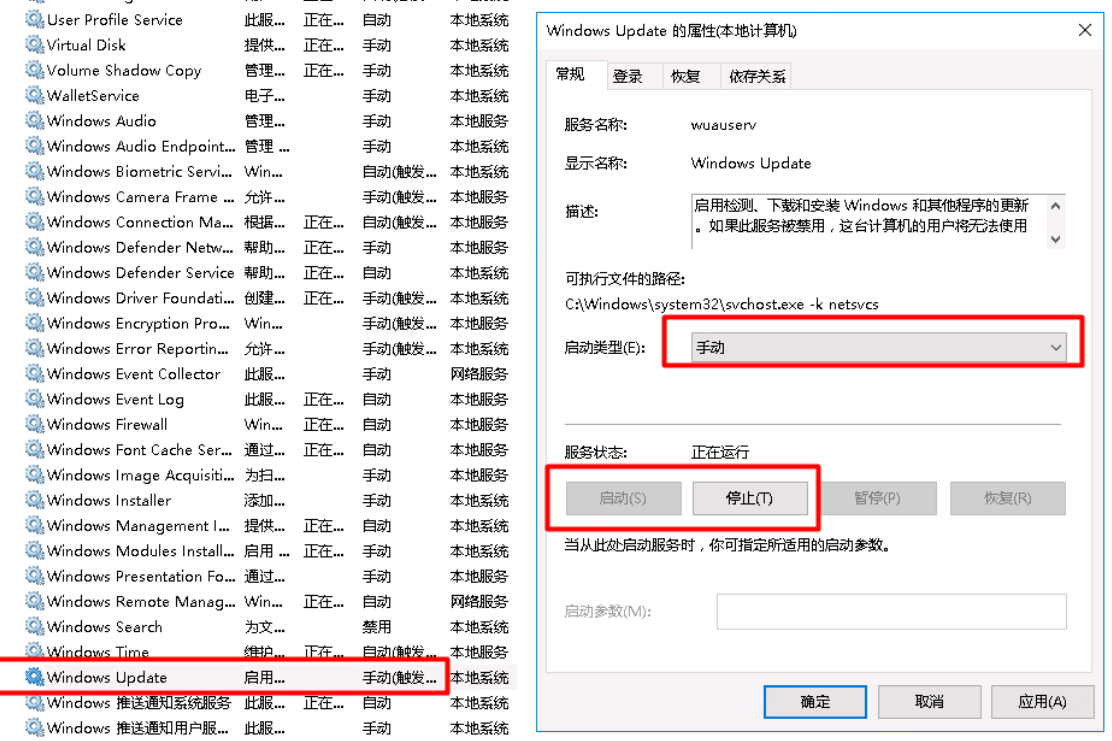
Task: Click the Windows Firewall service icon
Action: coord(34,424)
